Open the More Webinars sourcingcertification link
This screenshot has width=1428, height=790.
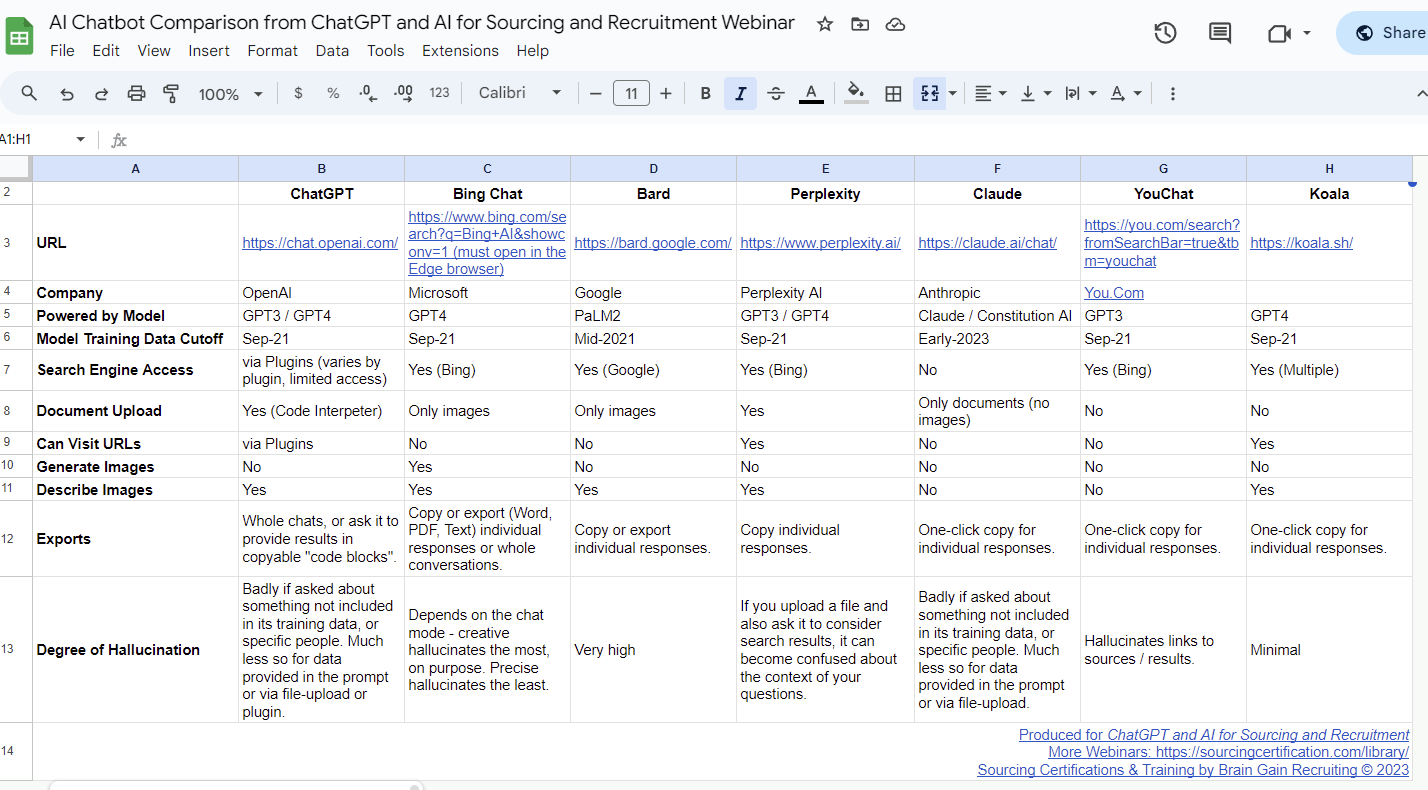1229,752
